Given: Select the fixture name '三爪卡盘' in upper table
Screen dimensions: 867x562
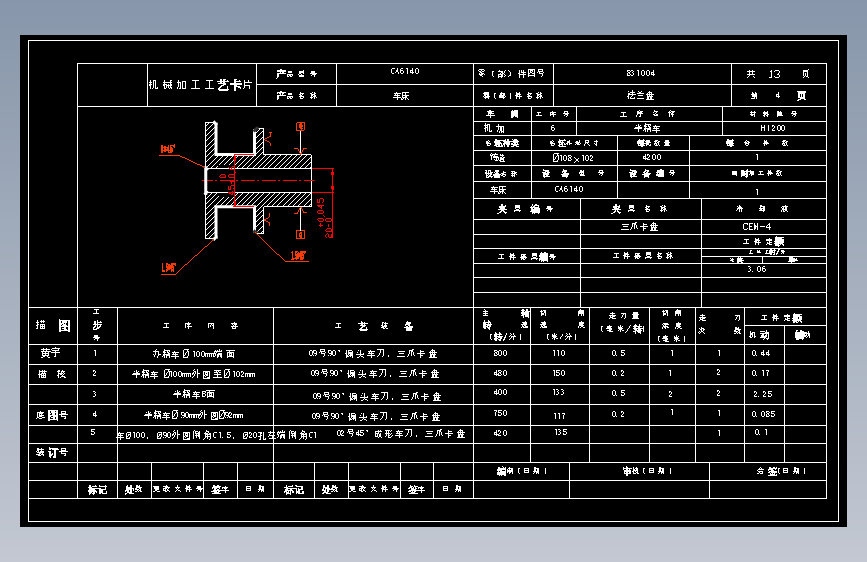Looking at the screenshot, I should coord(639,227).
